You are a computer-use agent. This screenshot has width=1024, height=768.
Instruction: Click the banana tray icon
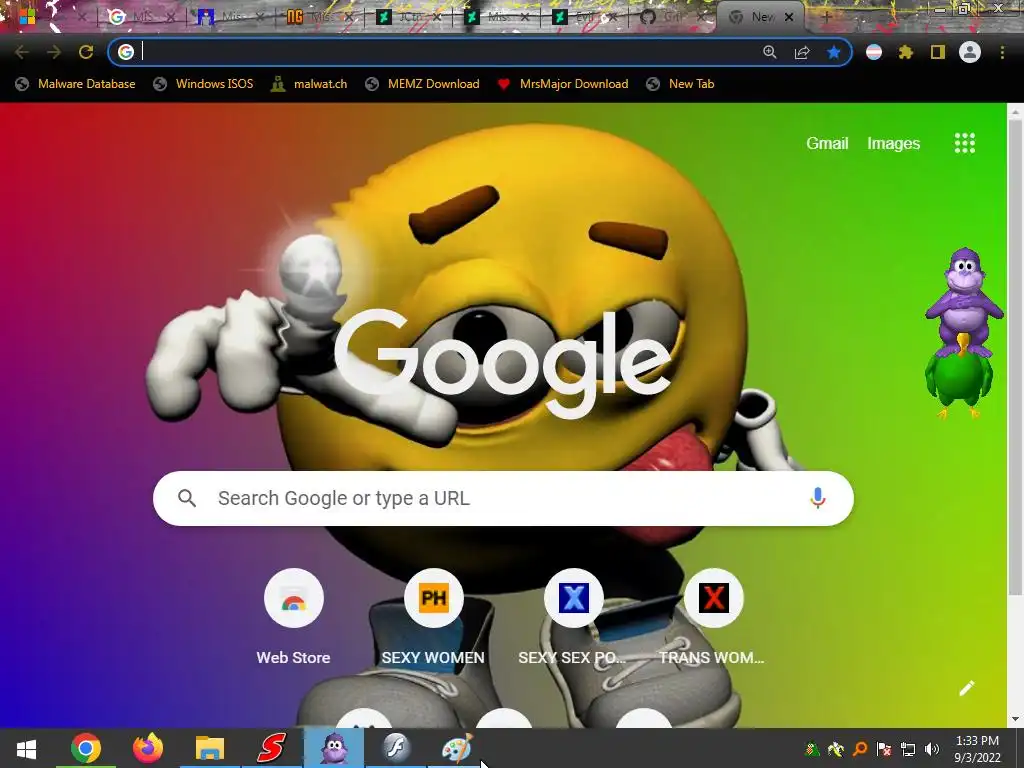tap(836, 749)
